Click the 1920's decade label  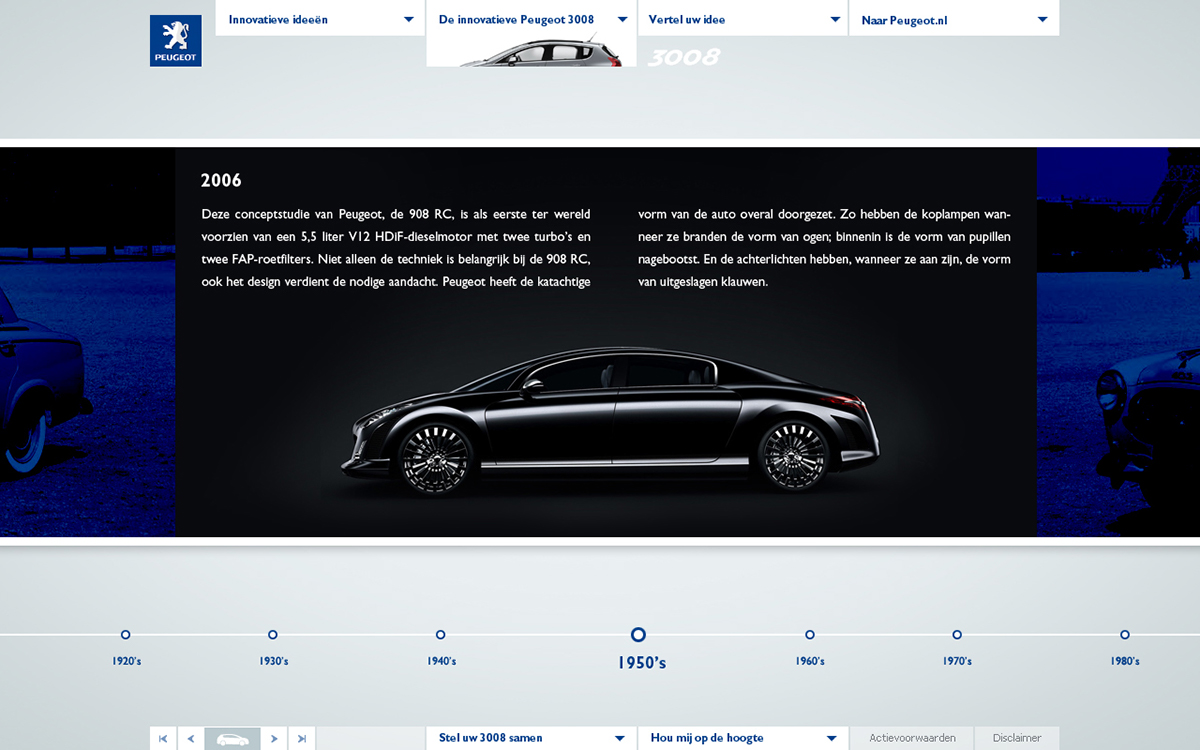click(127, 661)
